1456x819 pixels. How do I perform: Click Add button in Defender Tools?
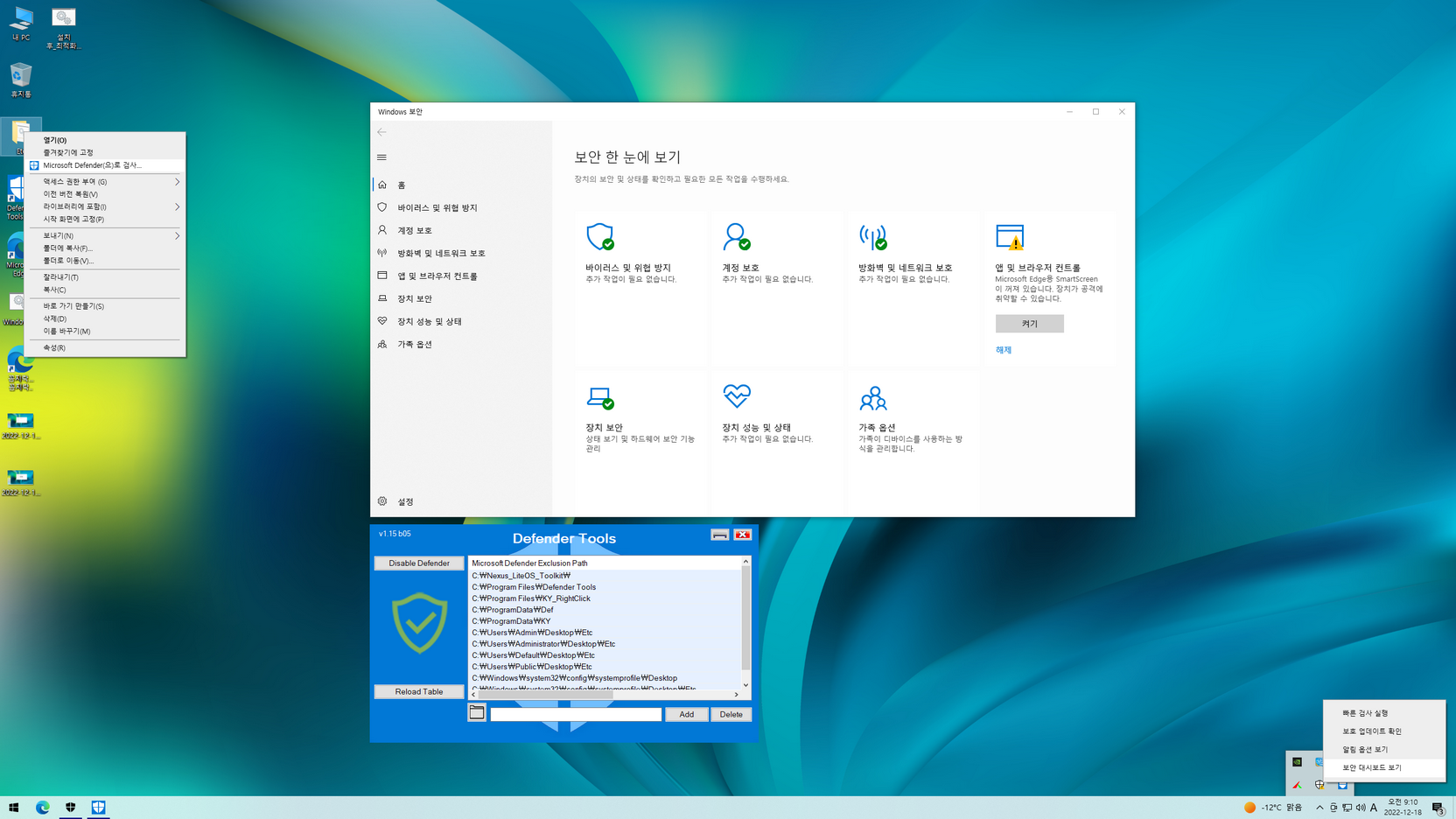[x=686, y=714]
